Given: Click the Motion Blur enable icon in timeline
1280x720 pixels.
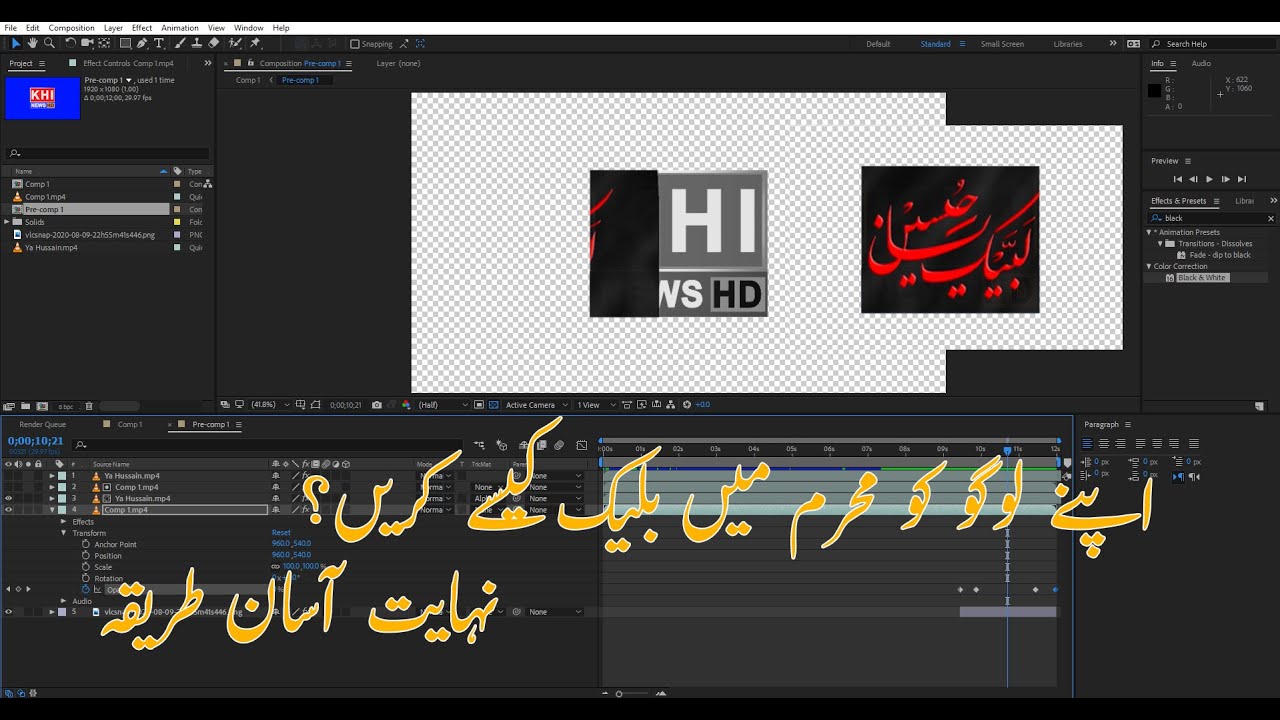Looking at the screenshot, I should tap(559, 445).
